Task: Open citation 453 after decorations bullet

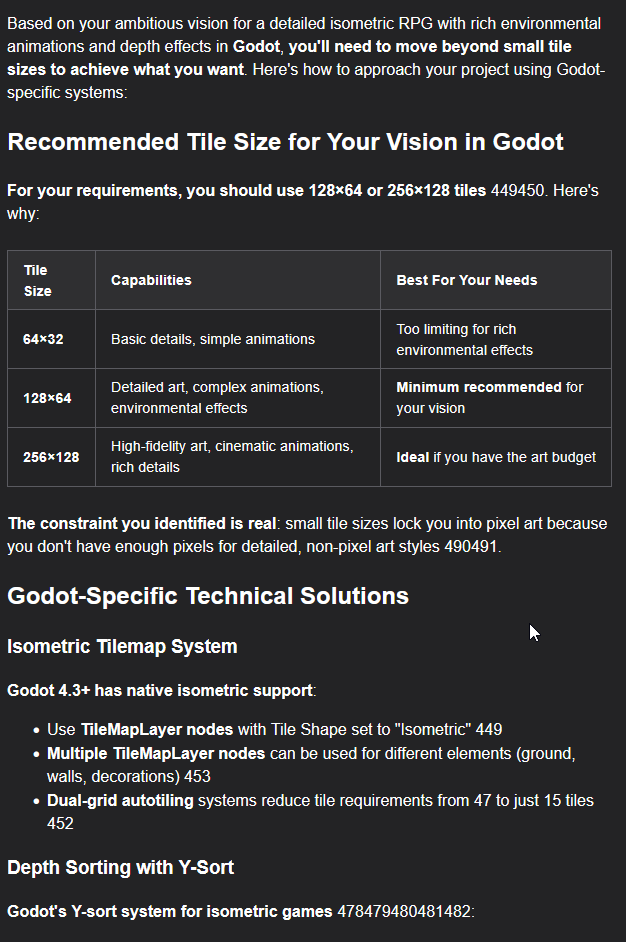Action: pyautogui.click(x=198, y=776)
